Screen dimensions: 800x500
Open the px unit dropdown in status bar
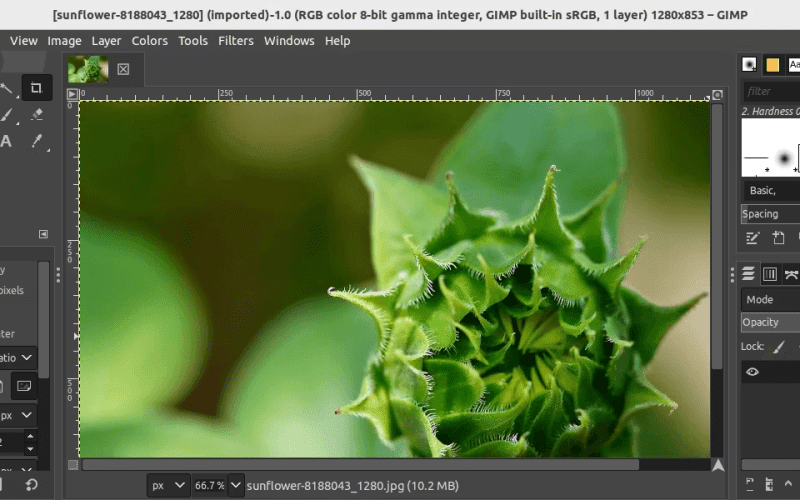[x=168, y=486]
